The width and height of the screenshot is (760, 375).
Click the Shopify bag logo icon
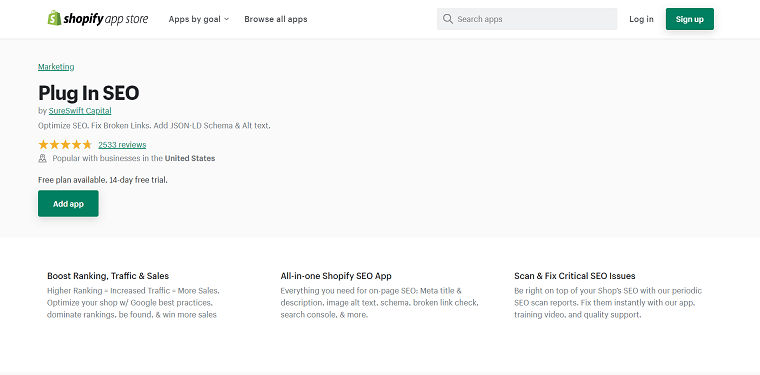[x=54, y=18]
